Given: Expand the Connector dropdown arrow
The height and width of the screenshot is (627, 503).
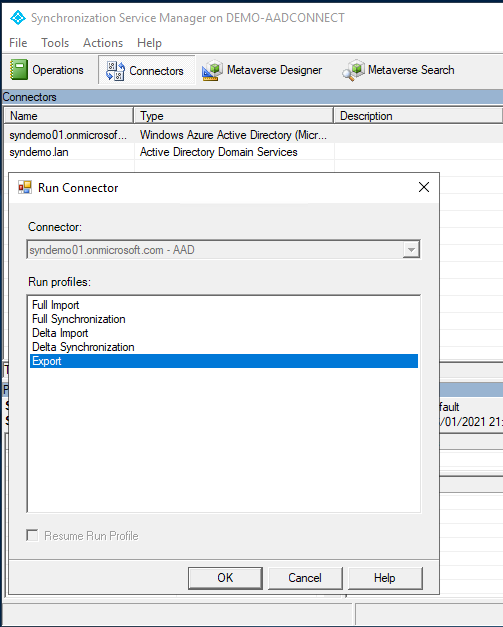Looking at the screenshot, I should pyautogui.click(x=411, y=250).
